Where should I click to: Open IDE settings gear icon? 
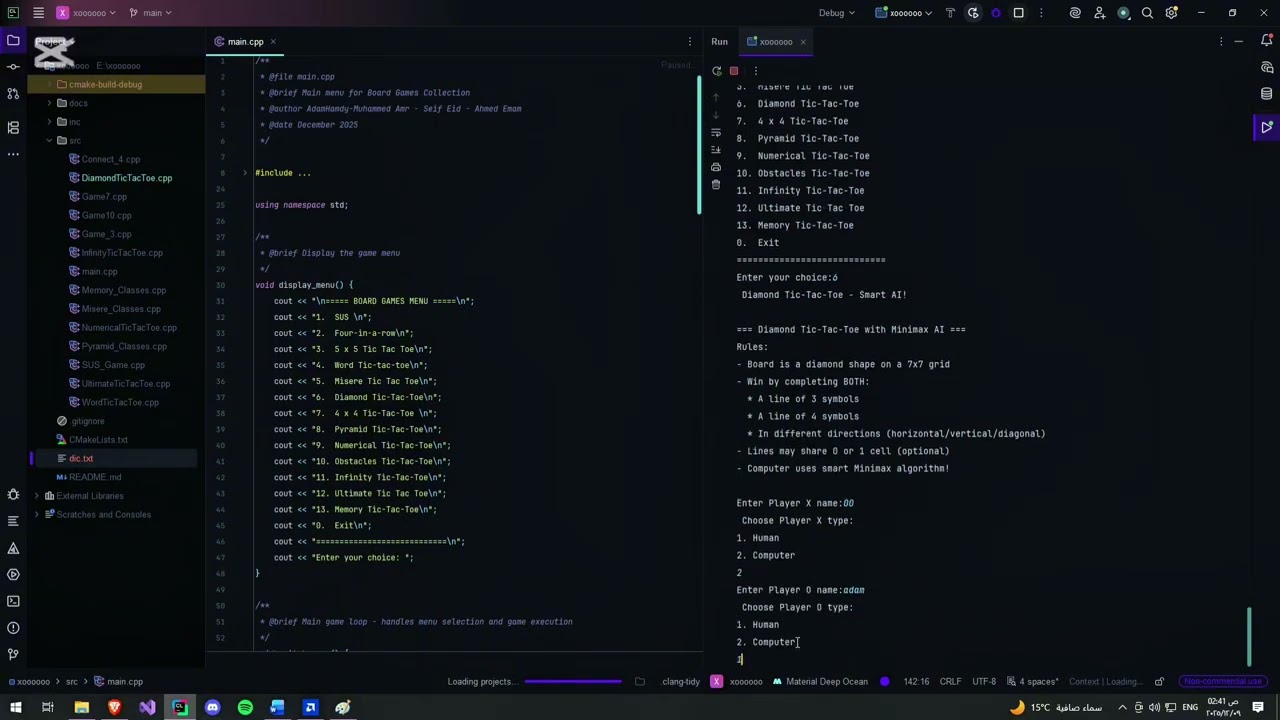1171,13
